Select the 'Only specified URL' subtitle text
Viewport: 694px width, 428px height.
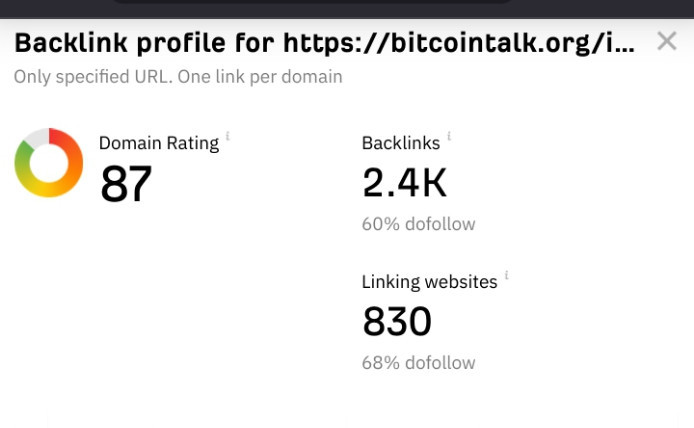(x=92, y=77)
